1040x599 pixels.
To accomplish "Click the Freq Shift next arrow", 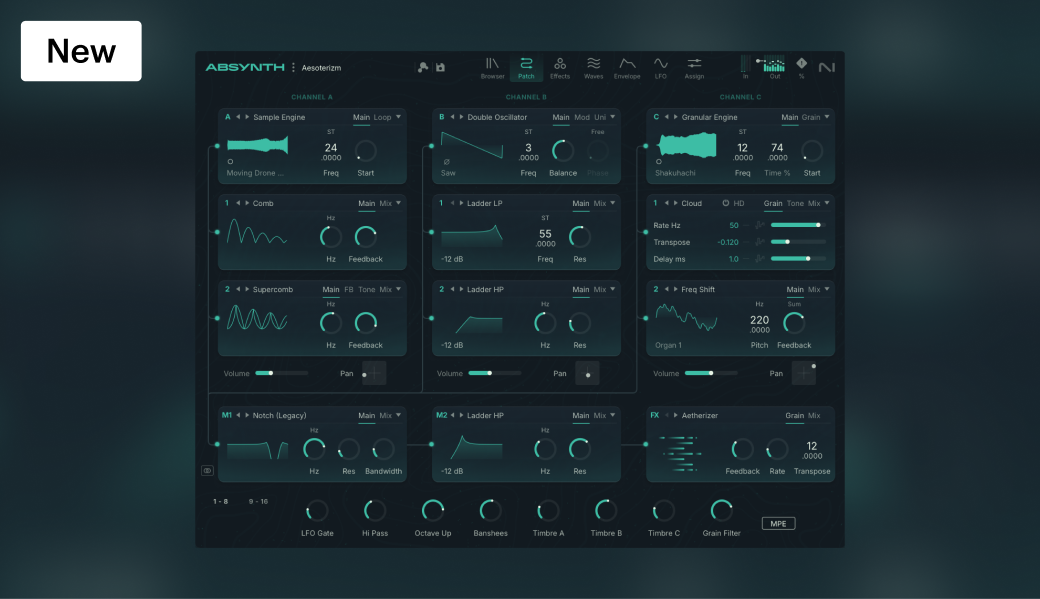I will coord(676,289).
